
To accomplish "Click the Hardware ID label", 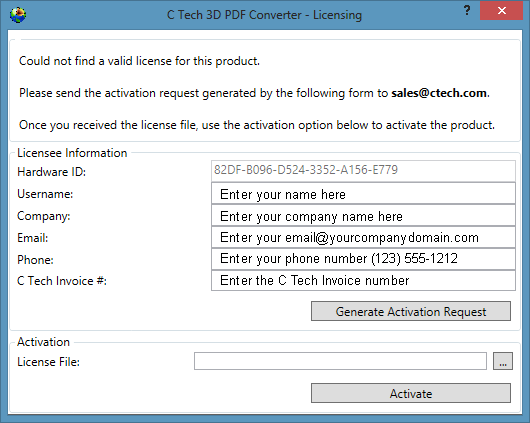I will 51,172.
